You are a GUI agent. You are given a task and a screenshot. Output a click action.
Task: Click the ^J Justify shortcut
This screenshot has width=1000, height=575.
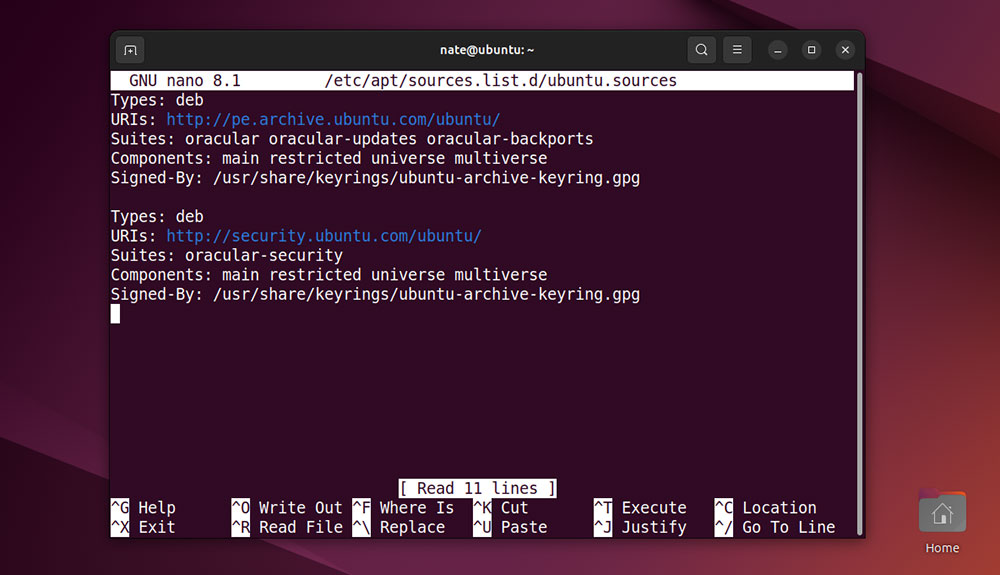tap(640, 527)
